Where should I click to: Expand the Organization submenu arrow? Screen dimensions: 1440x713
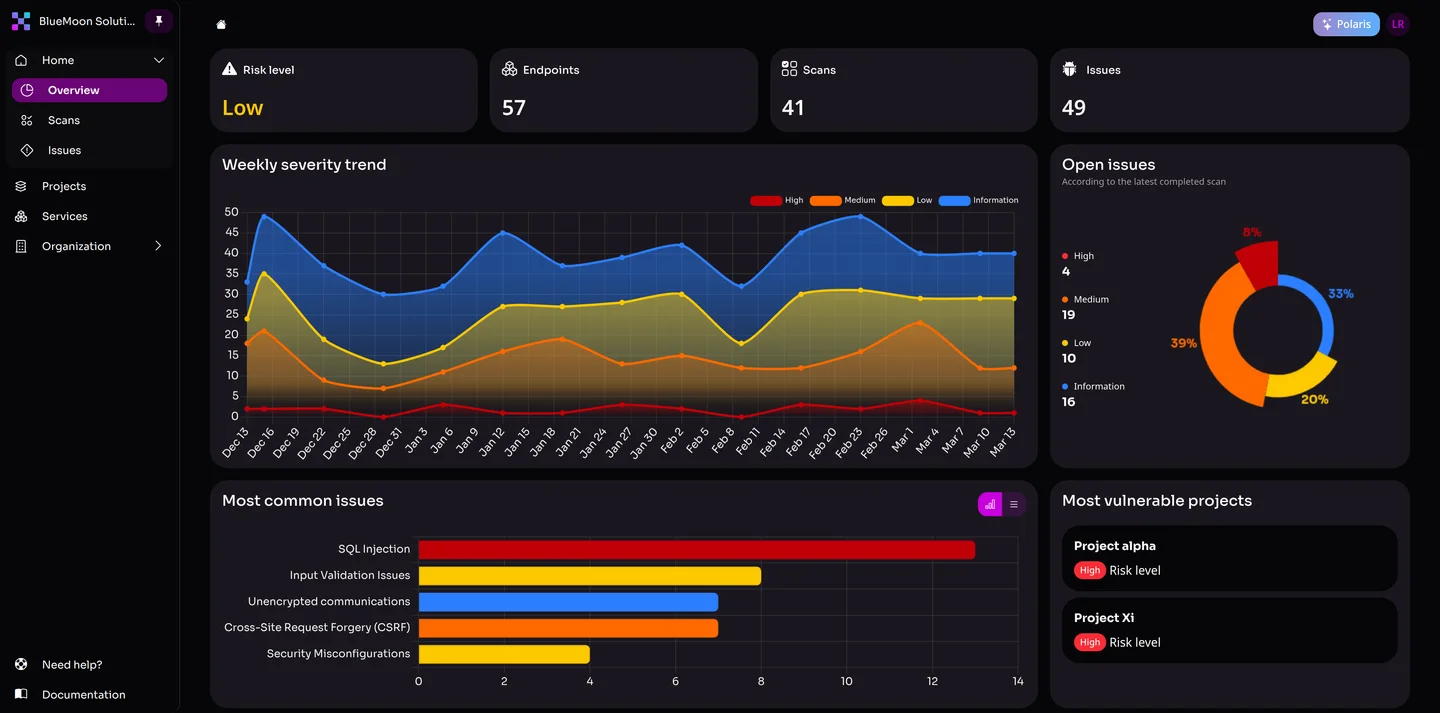(158, 246)
